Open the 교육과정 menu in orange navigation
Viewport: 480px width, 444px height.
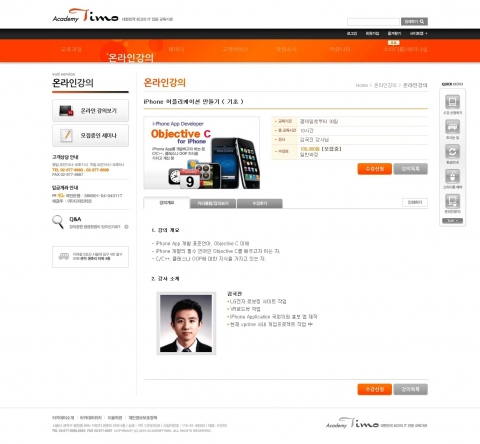71,49
